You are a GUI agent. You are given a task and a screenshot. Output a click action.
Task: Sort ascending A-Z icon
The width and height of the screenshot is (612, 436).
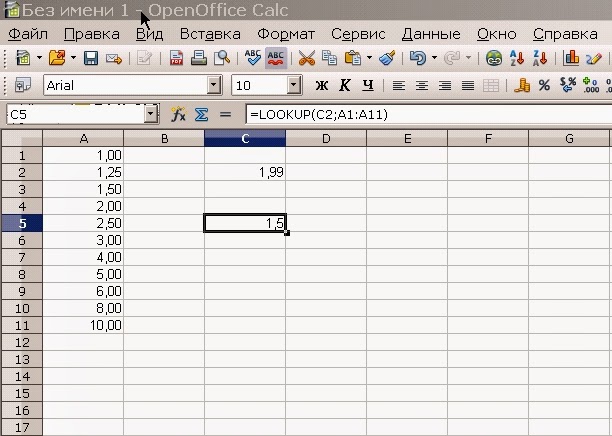click(517, 58)
